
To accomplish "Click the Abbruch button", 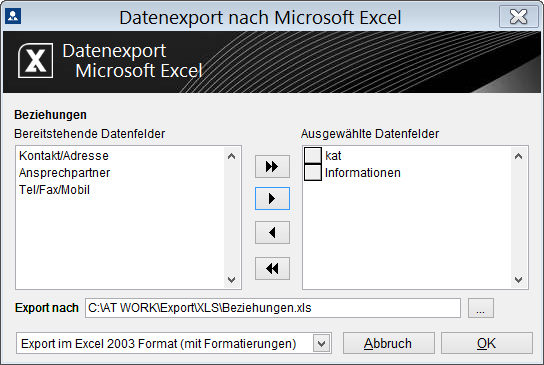I will click(x=389, y=343).
